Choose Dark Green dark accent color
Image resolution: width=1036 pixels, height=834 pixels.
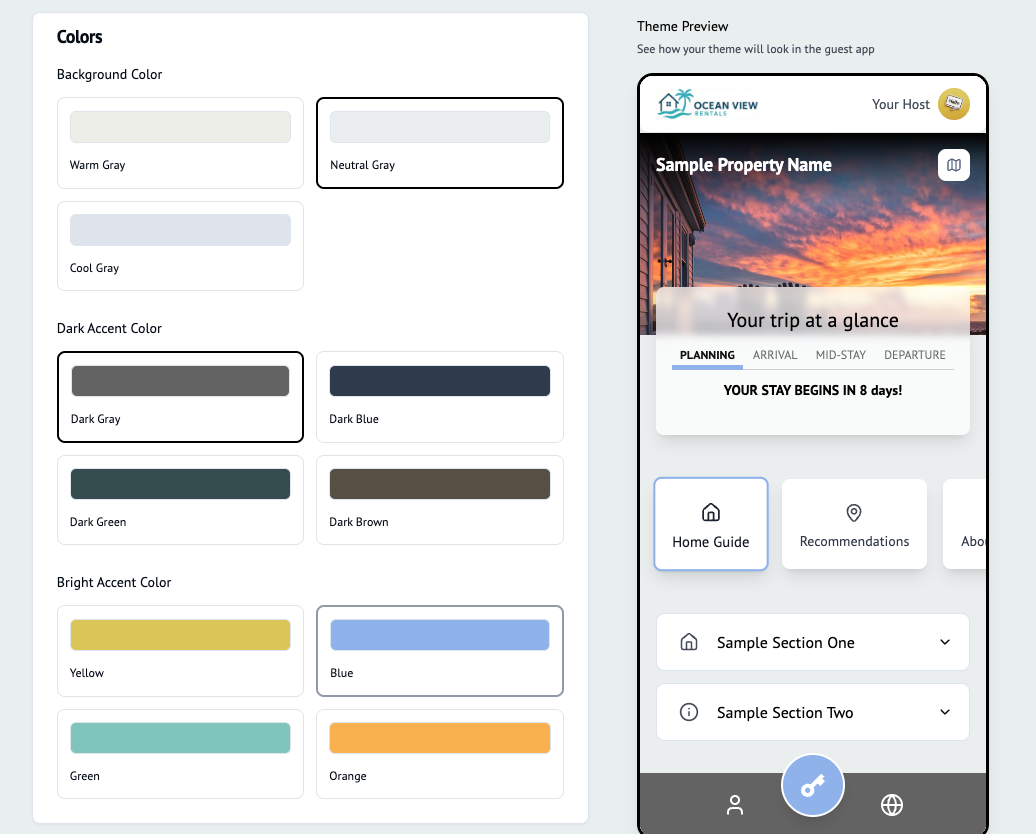(180, 500)
